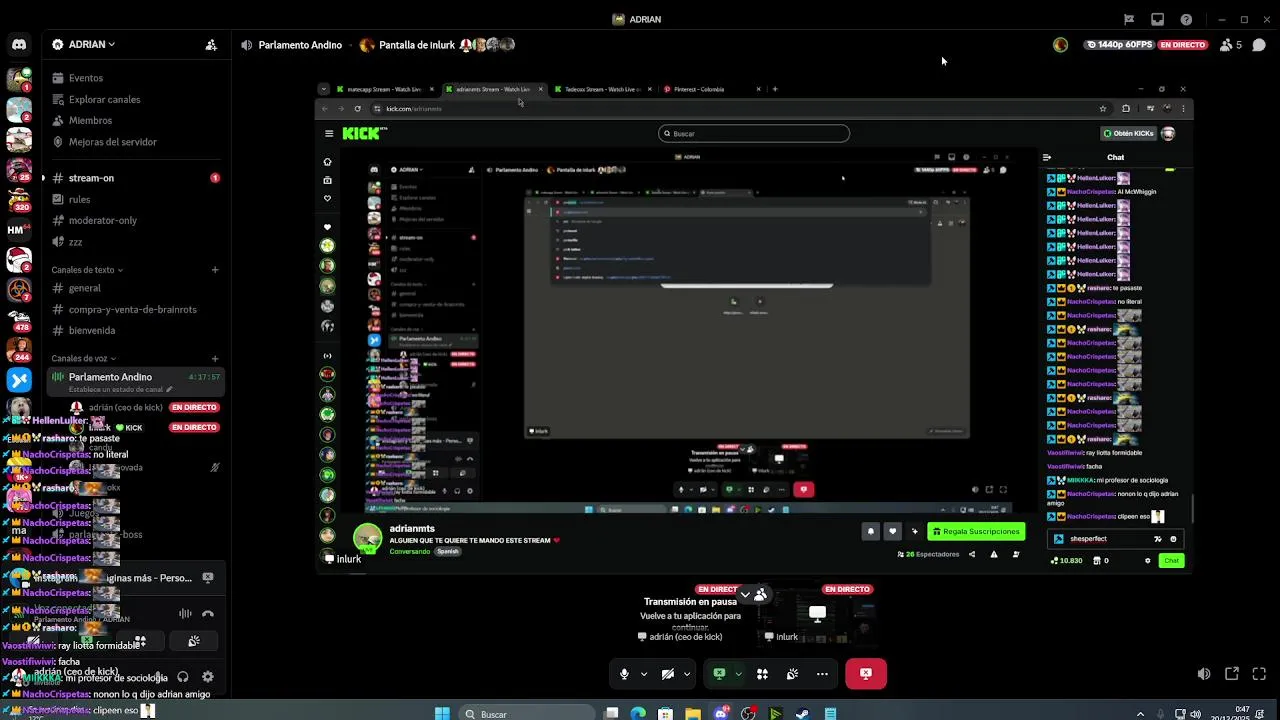This screenshot has height=720, width=1280.
Task: Click the red disconnect call button
Action: pos(866,674)
